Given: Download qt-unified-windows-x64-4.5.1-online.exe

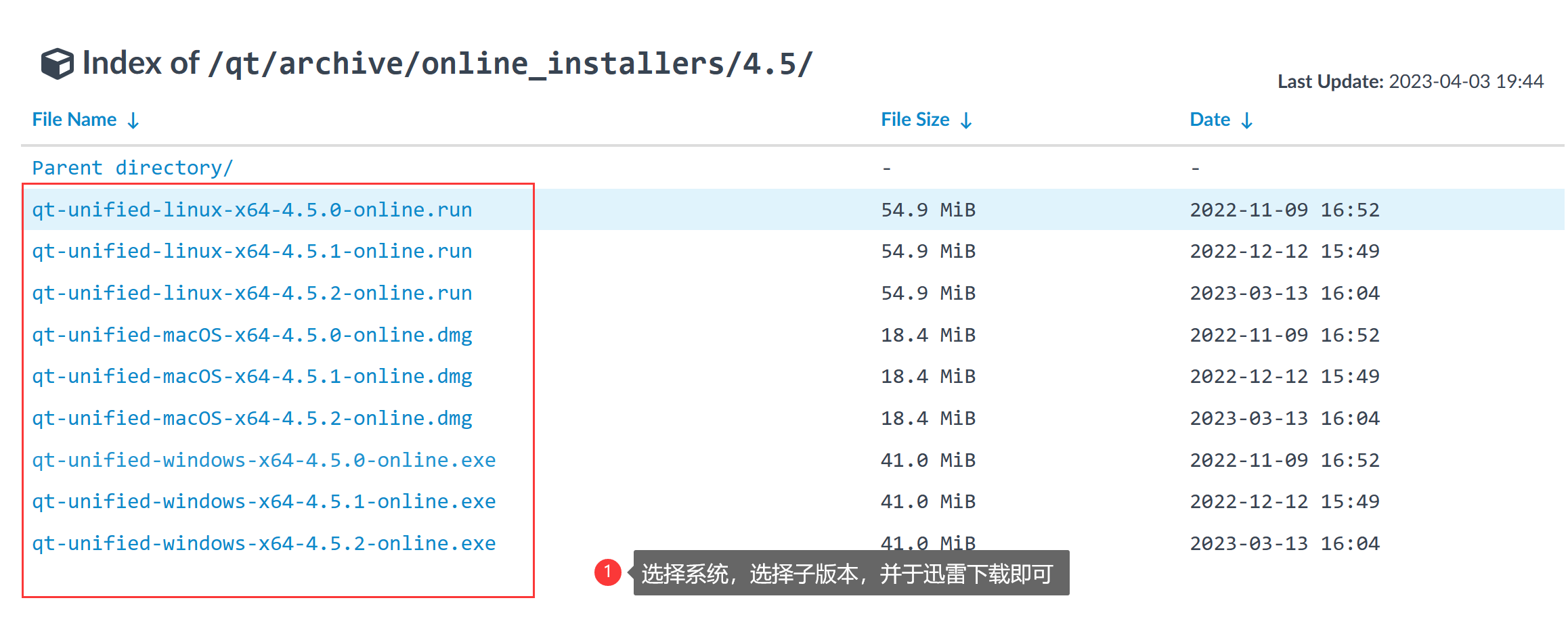Looking at the screenshot, I should (264, 501).
